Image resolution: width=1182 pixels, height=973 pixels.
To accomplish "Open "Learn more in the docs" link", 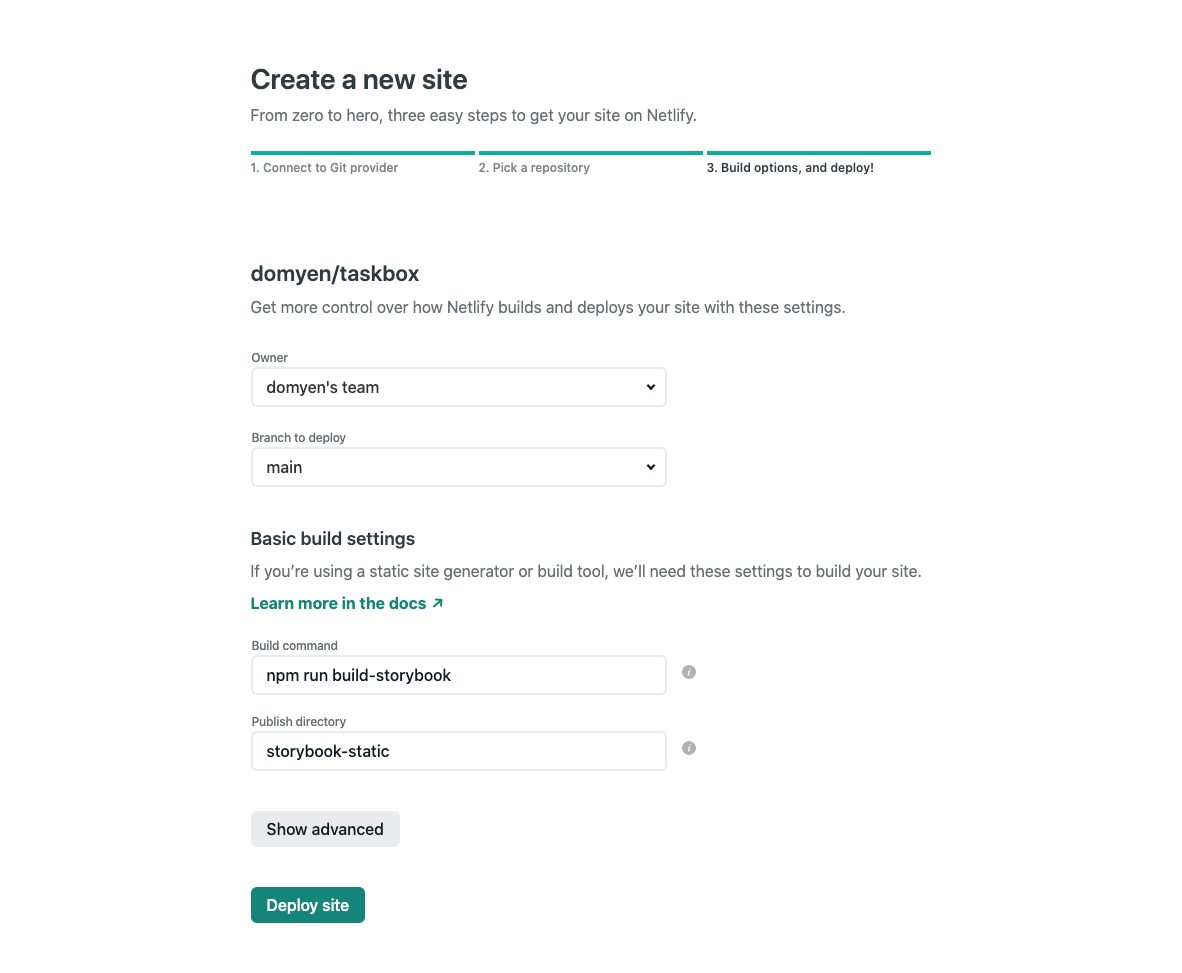I will 338,603.
